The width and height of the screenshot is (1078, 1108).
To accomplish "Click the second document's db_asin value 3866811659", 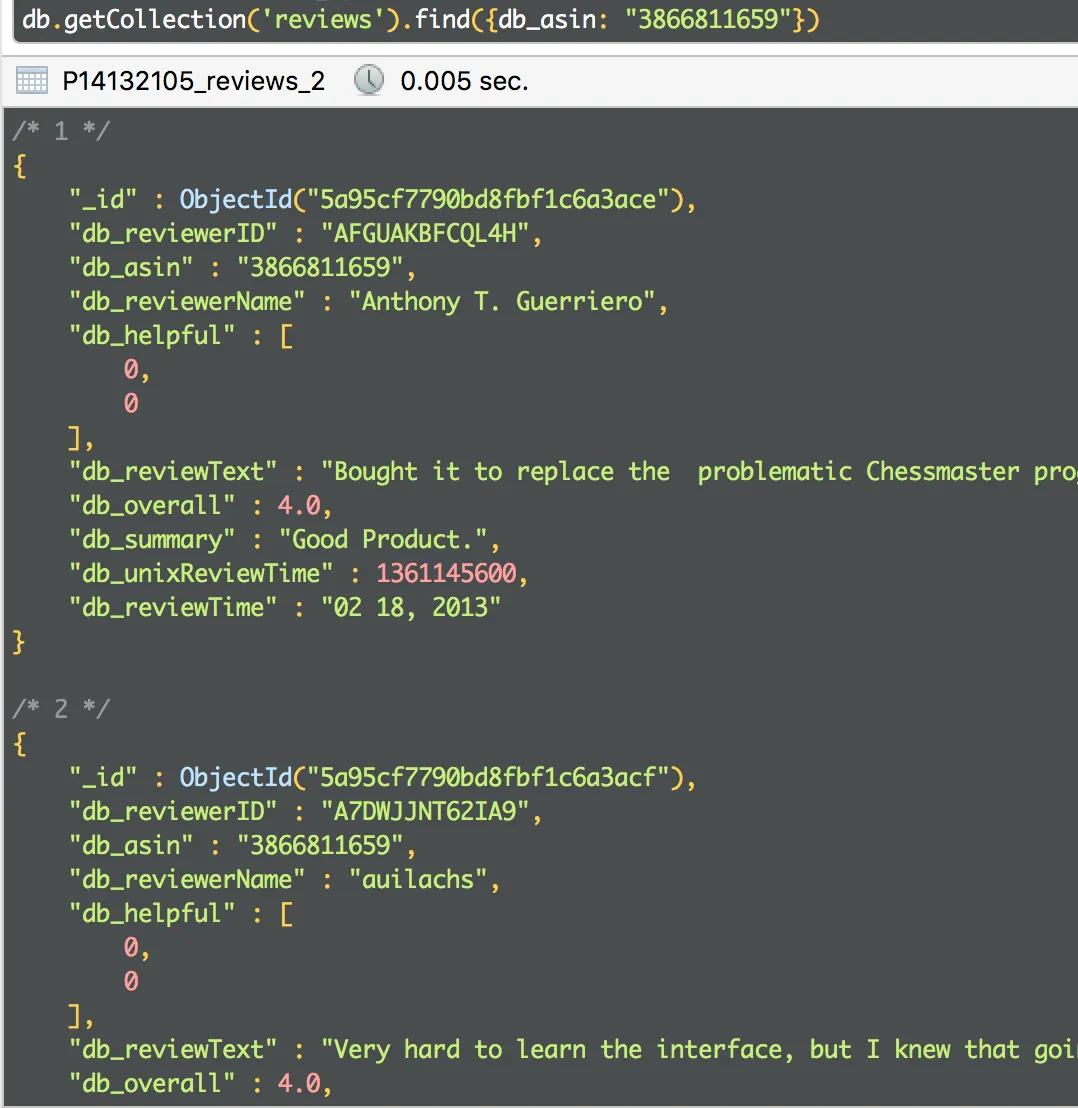I will coord(320,846).
